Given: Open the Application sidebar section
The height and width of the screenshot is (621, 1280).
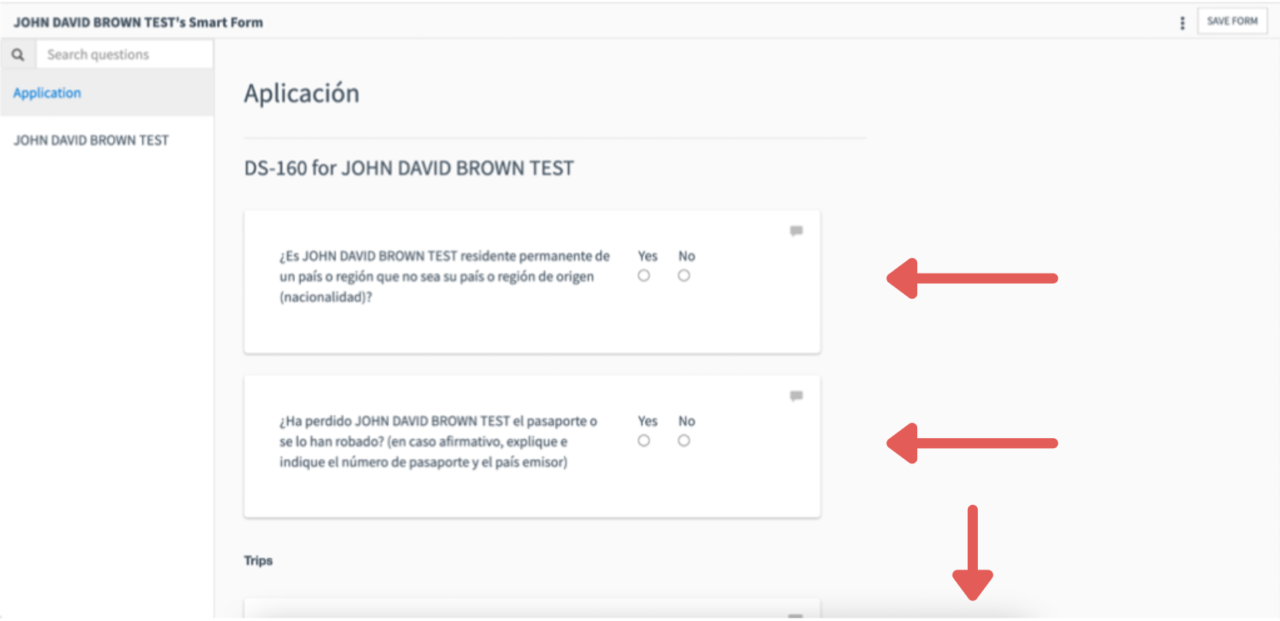Looking at the screenshot, I should point(107,93).
